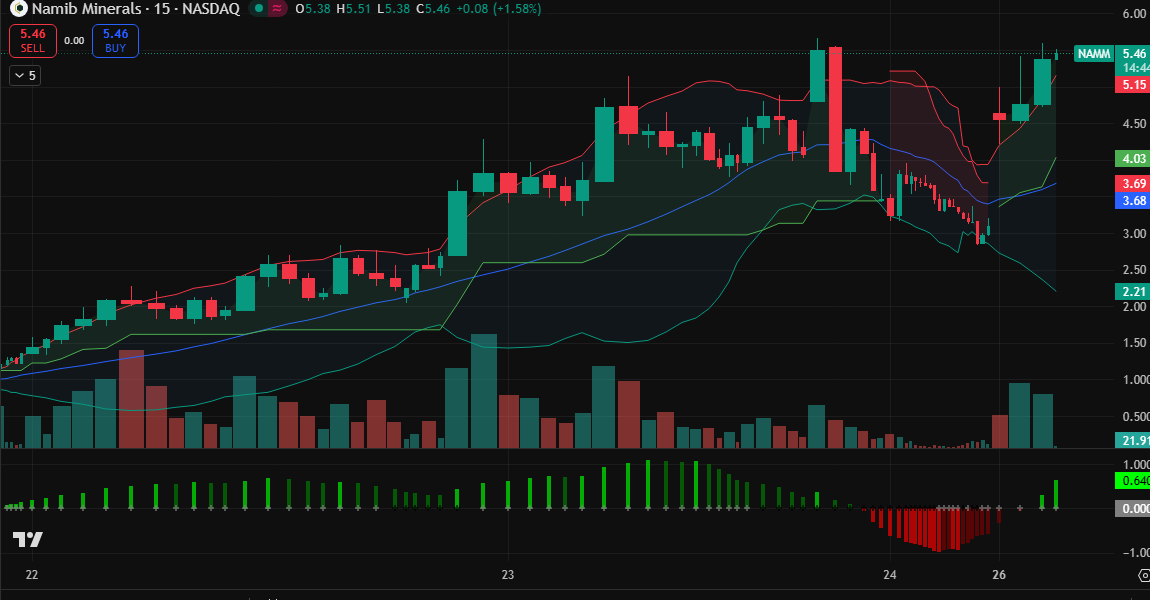Click the O5.38 open value
The height and width of the screenshot is (600, 1150).
point(313,9)
